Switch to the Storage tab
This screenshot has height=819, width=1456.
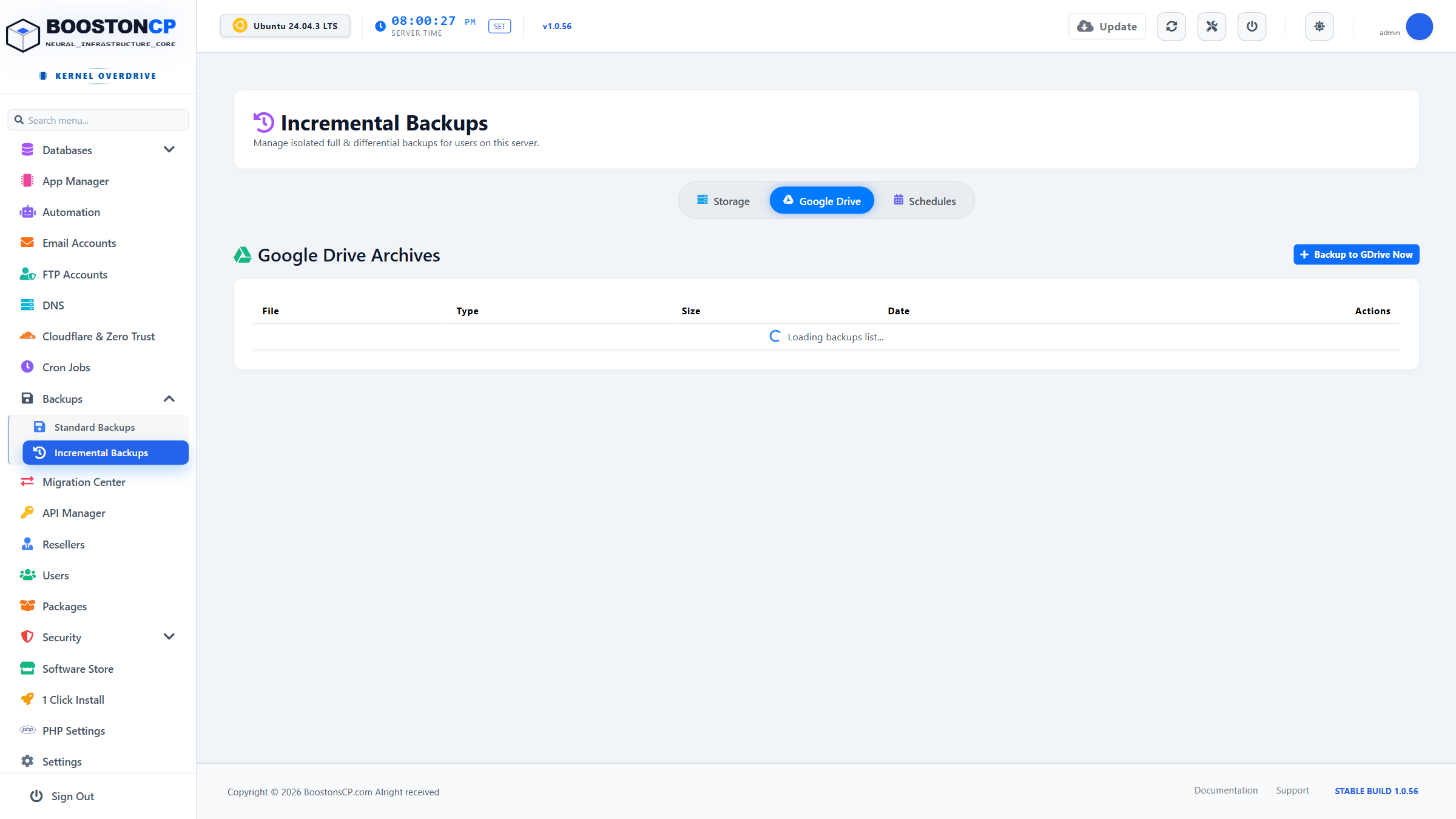(723, 201)
